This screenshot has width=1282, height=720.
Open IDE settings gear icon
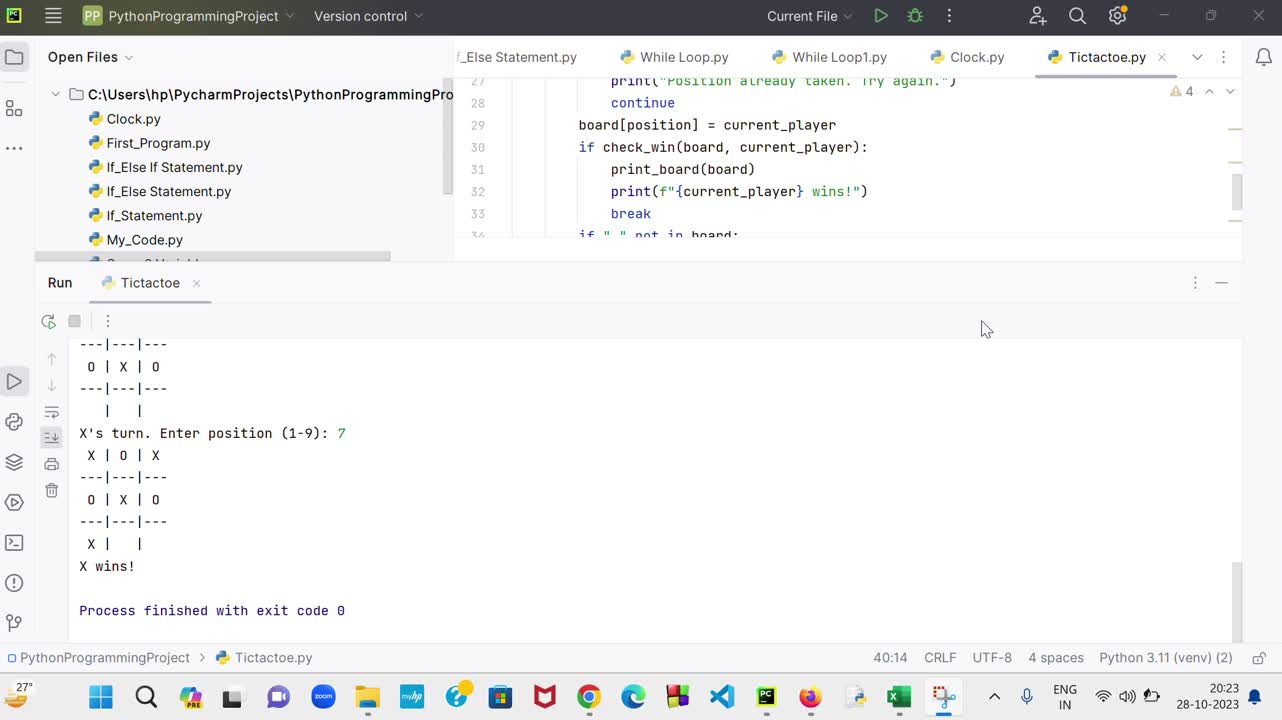tap(1117, 16)
